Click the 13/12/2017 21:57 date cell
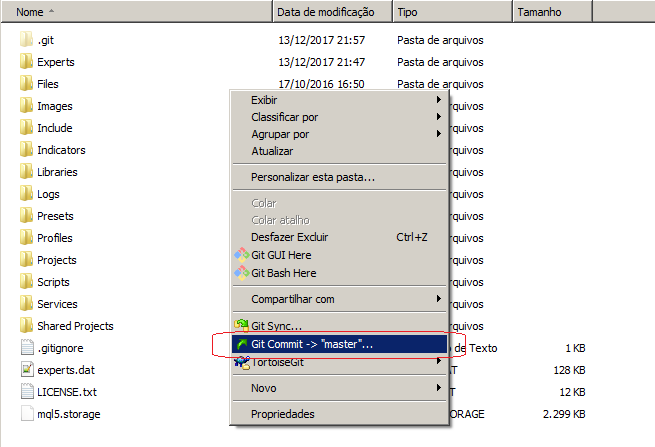This screenshot has width=655, height=447. coord(322,40)
